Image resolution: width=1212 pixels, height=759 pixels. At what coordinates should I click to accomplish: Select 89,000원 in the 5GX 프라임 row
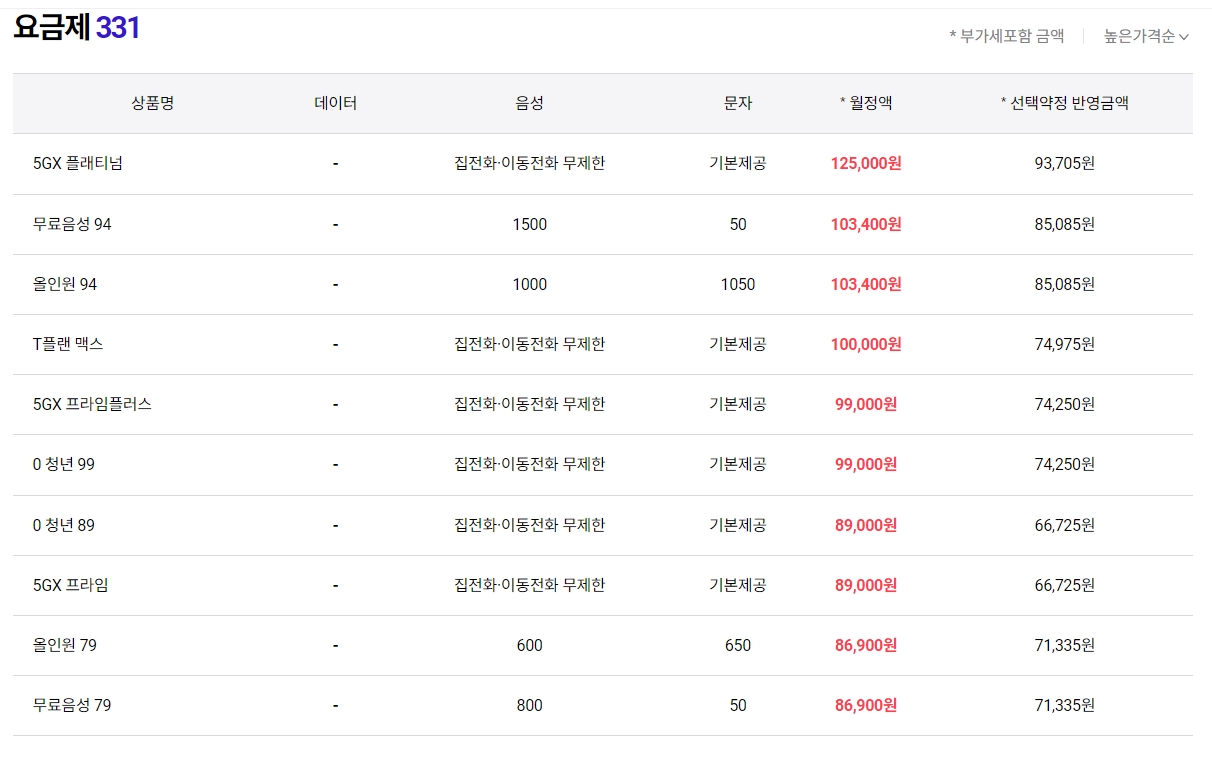pyautogui.click(x=866, y=585)
